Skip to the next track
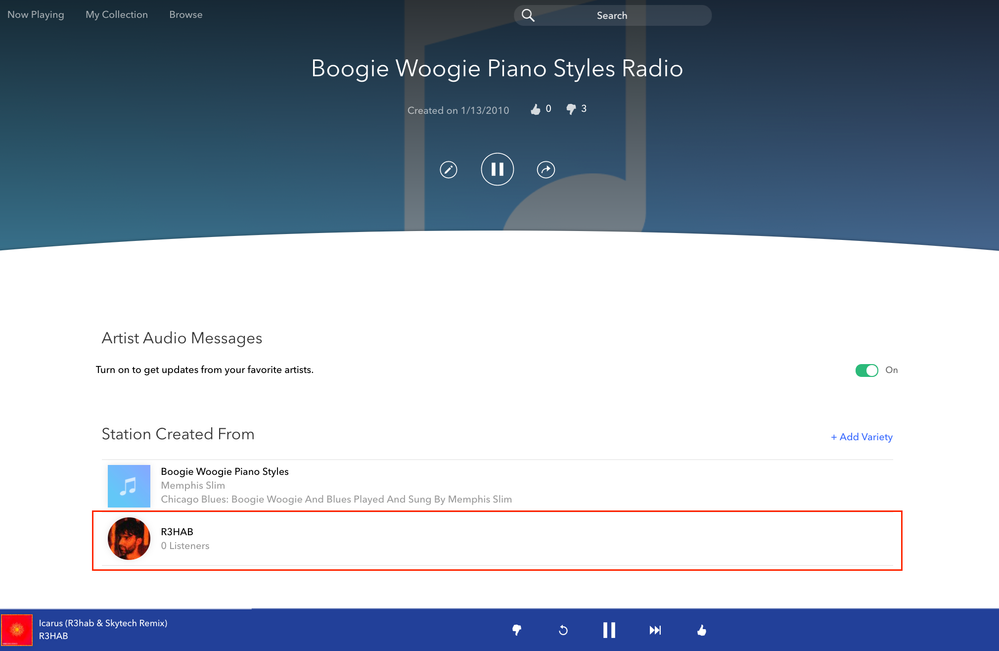999x651 pixels. [x=655, y=630]
